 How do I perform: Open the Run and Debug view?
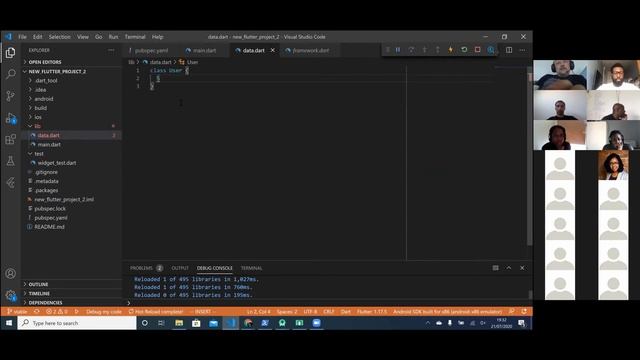[x=11, y=118]
